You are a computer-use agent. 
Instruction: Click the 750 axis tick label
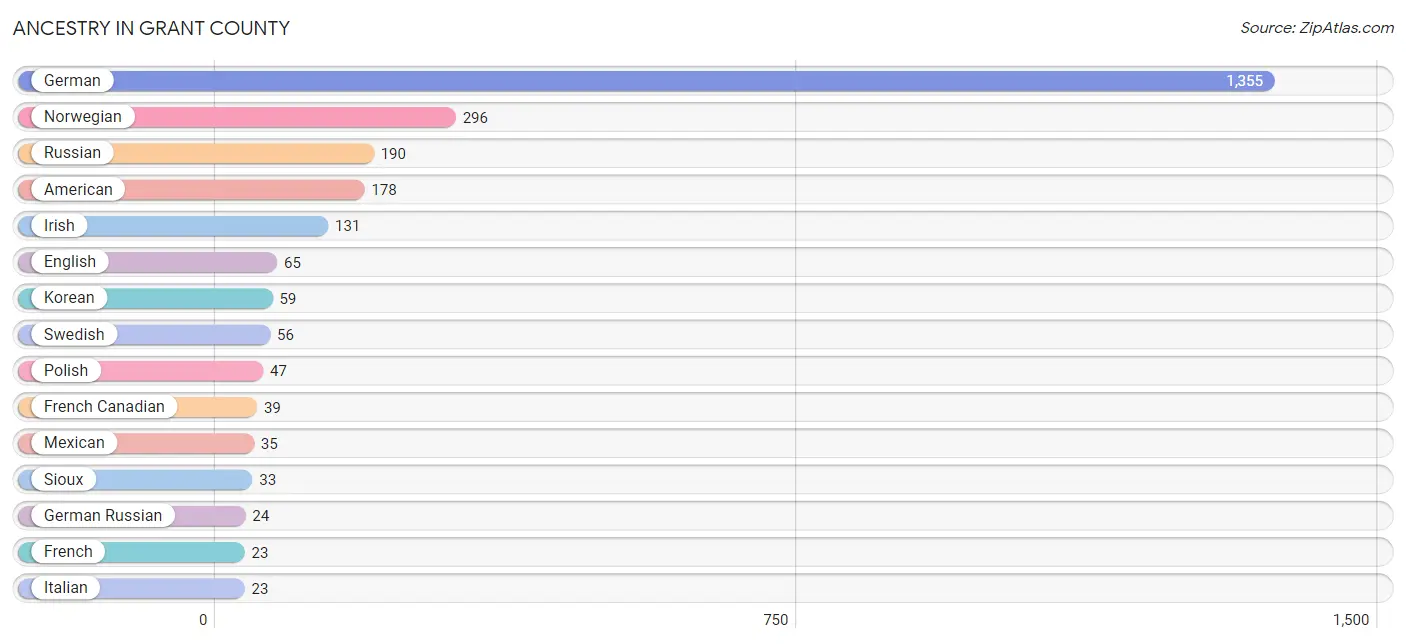(776, 620)
